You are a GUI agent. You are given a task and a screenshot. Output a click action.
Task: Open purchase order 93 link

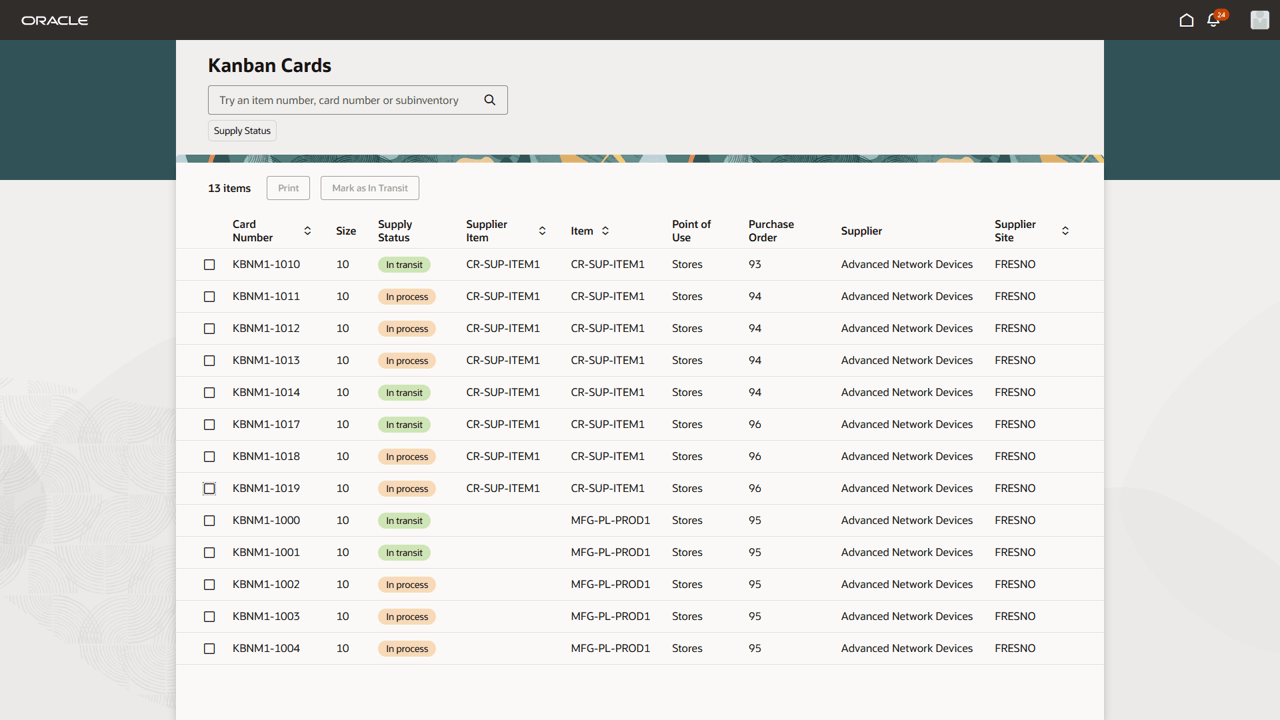754,264
